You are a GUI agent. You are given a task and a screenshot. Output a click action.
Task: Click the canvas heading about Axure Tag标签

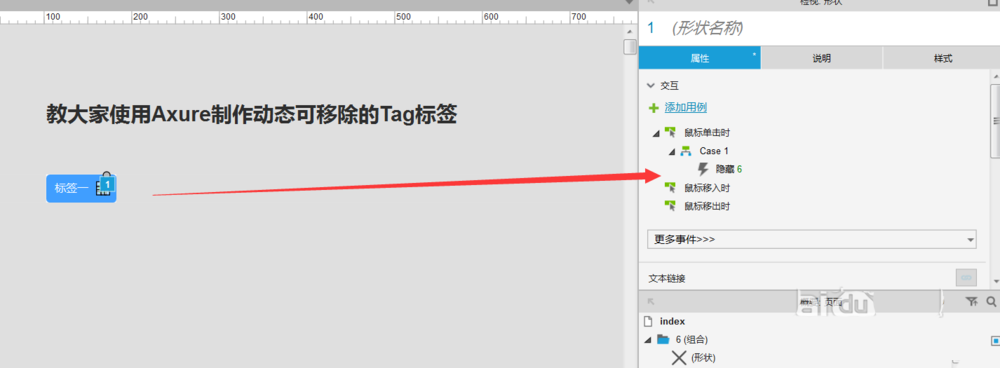(251, 115)
